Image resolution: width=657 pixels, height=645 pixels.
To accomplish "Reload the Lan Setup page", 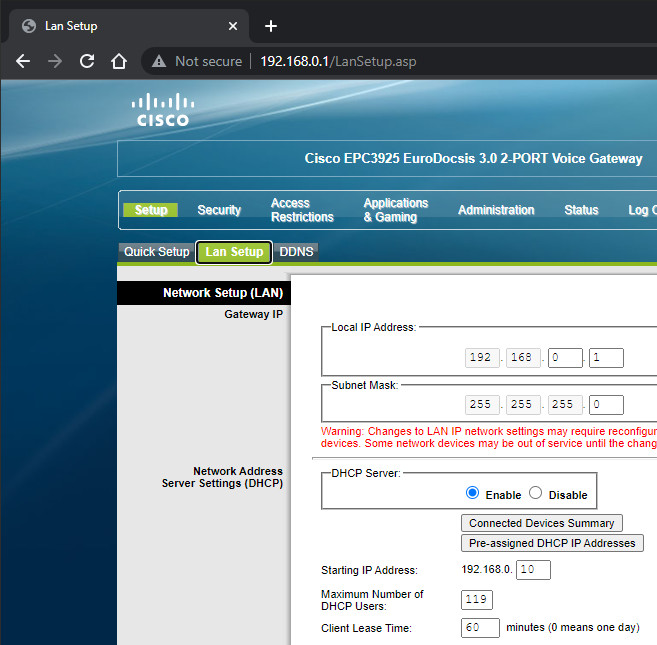I will (87, 61).
